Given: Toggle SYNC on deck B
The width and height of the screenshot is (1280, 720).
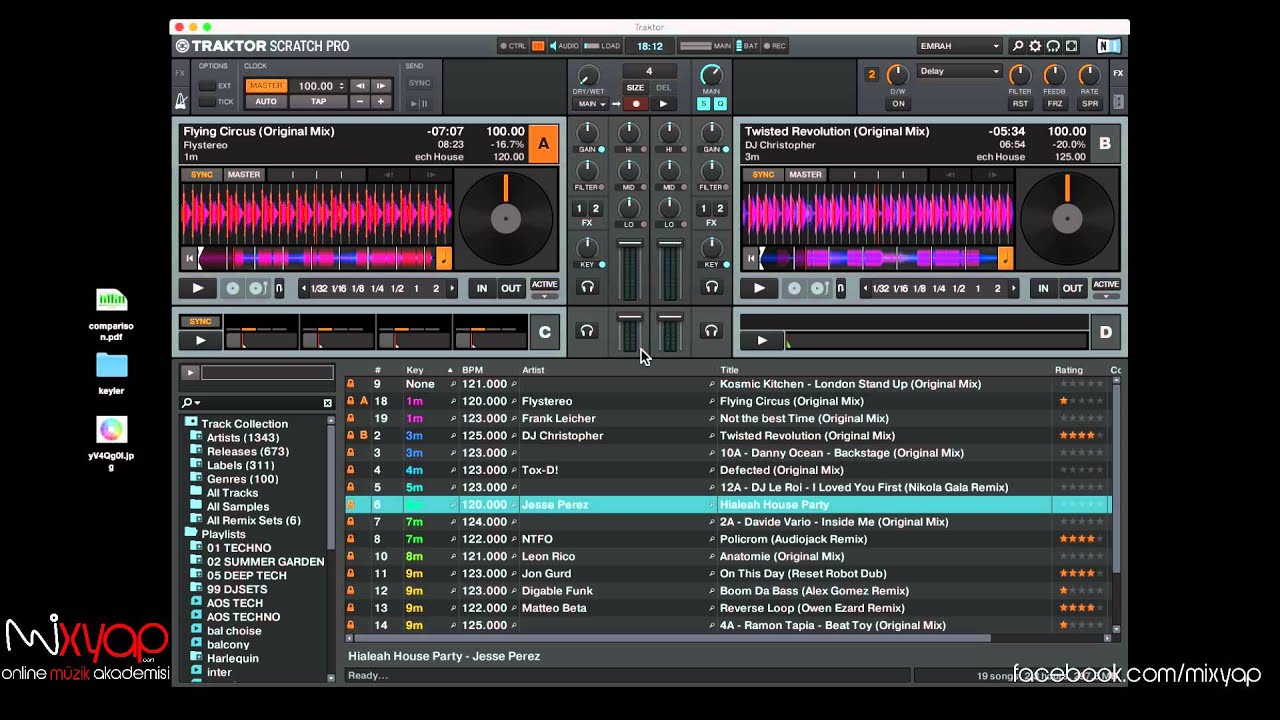Looking at the screenshot, I should pos(763,175).
